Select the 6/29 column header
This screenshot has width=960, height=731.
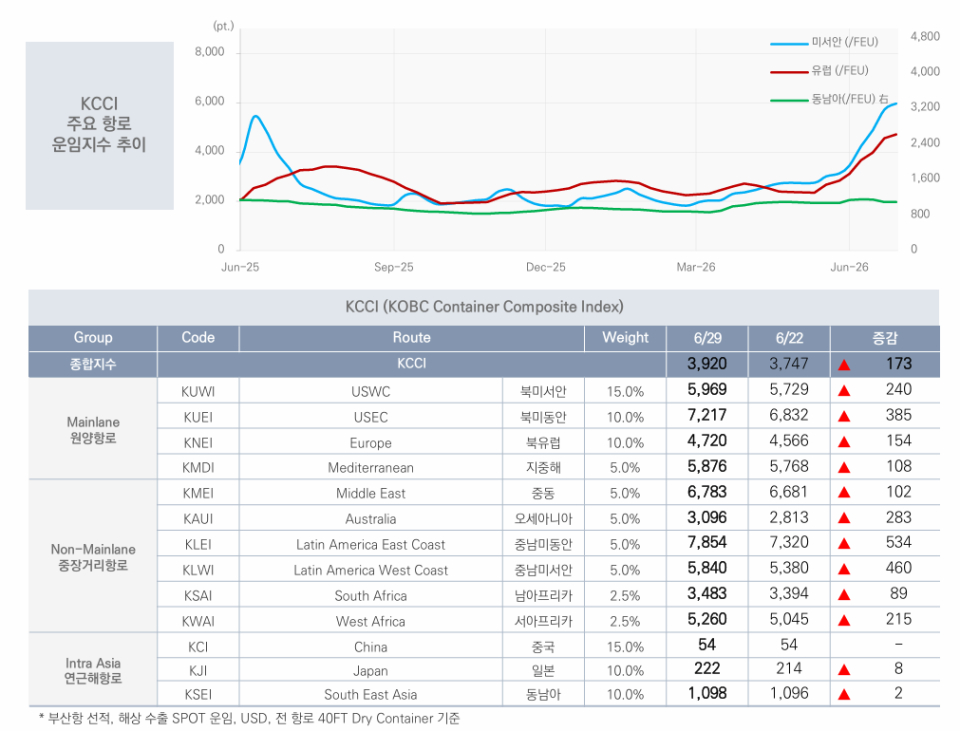coord(707,338)
